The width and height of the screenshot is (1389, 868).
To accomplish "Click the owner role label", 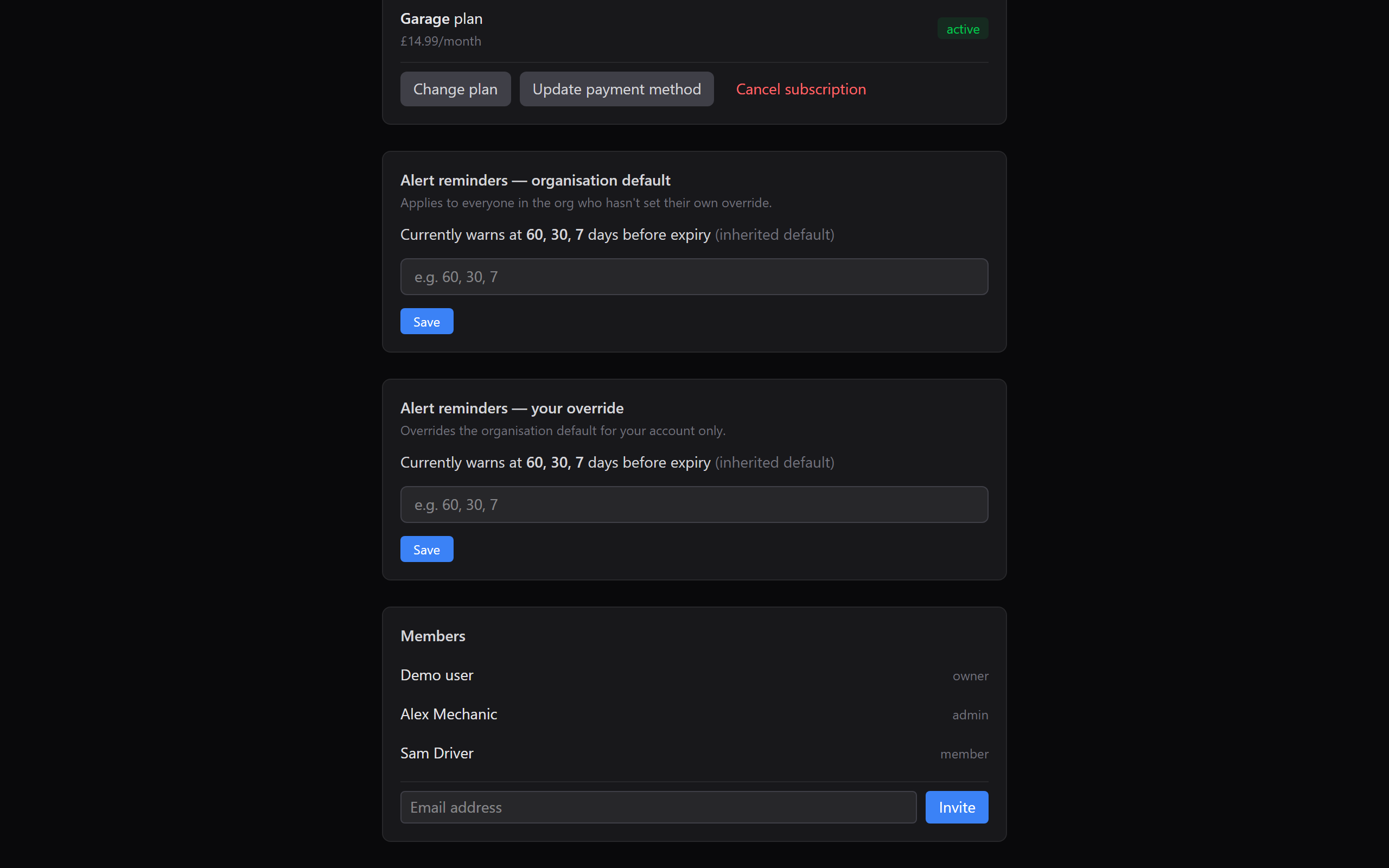I will tap(970, 676).
